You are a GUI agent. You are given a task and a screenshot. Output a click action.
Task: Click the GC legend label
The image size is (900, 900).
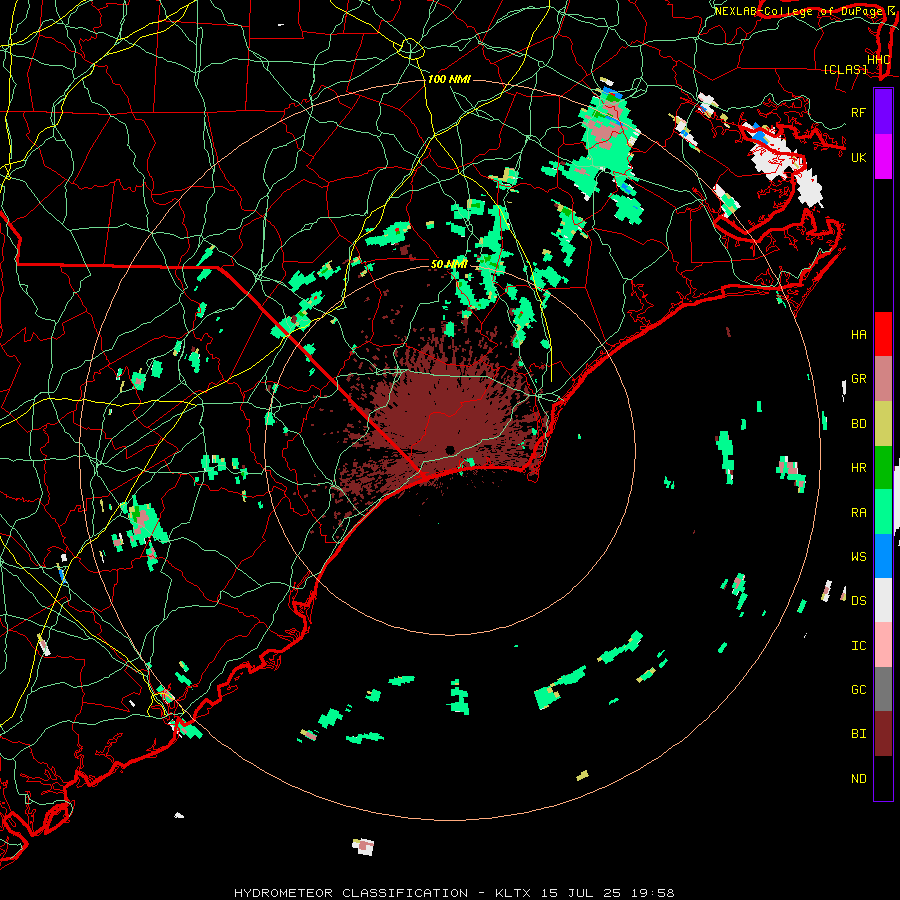click(x=858, y=689)
